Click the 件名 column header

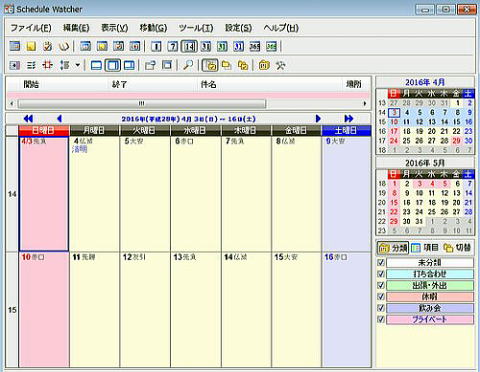tap(208, 84)
